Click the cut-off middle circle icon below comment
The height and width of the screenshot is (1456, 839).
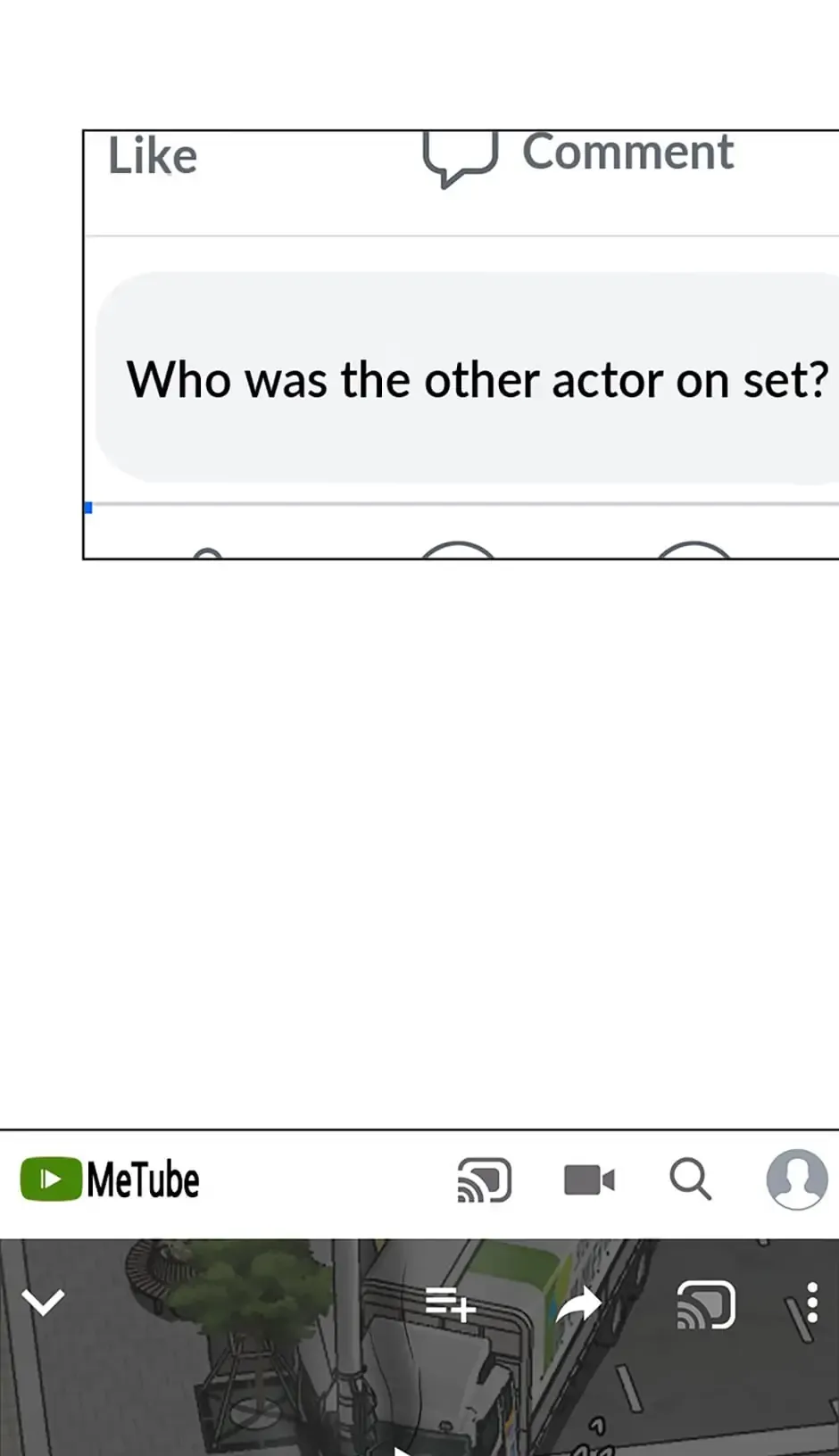pos(456,550)
